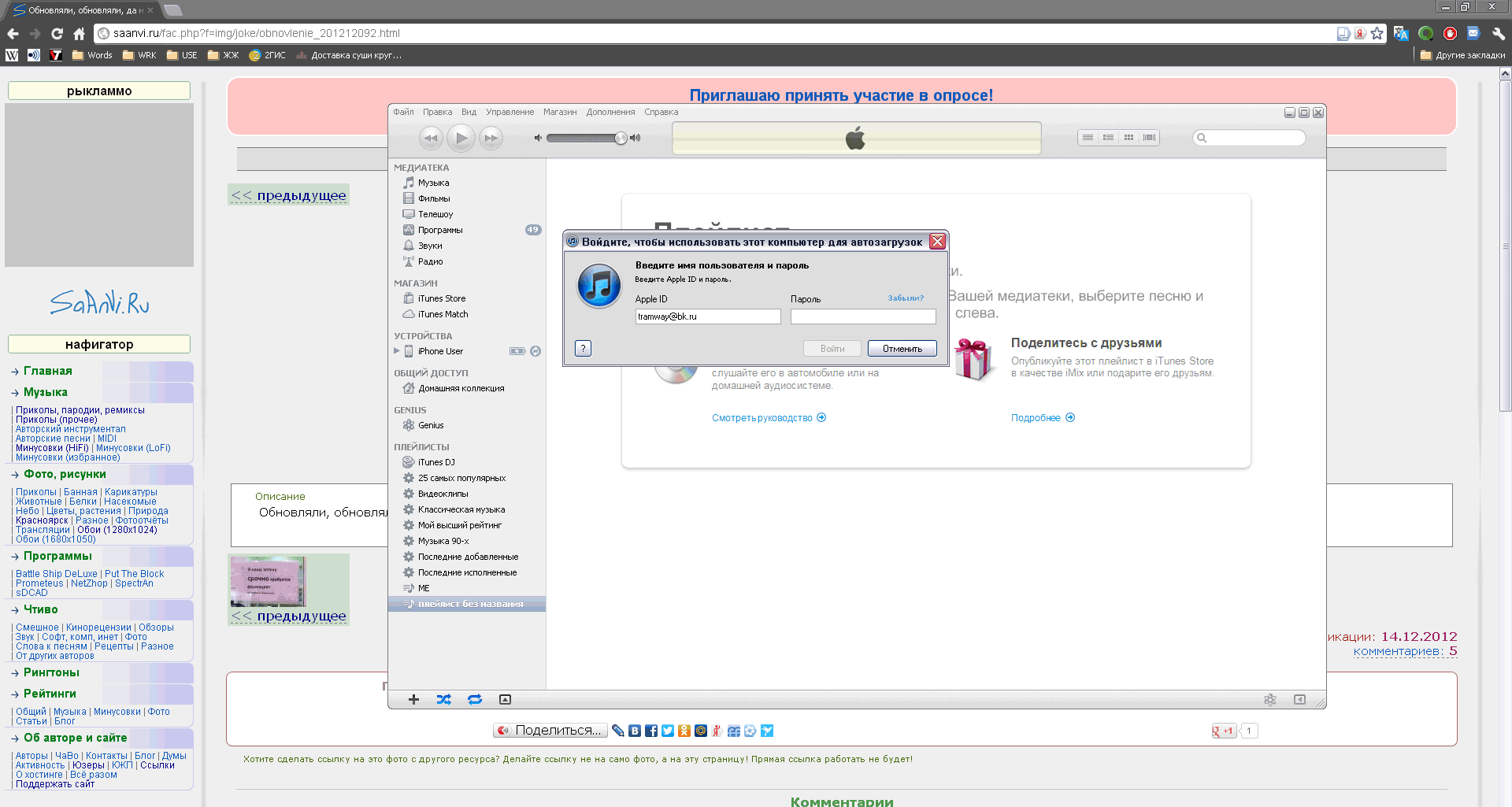Click the Смотреть руководство link
This screenshot has height=807, width=1512.
(x=769, y=418)
